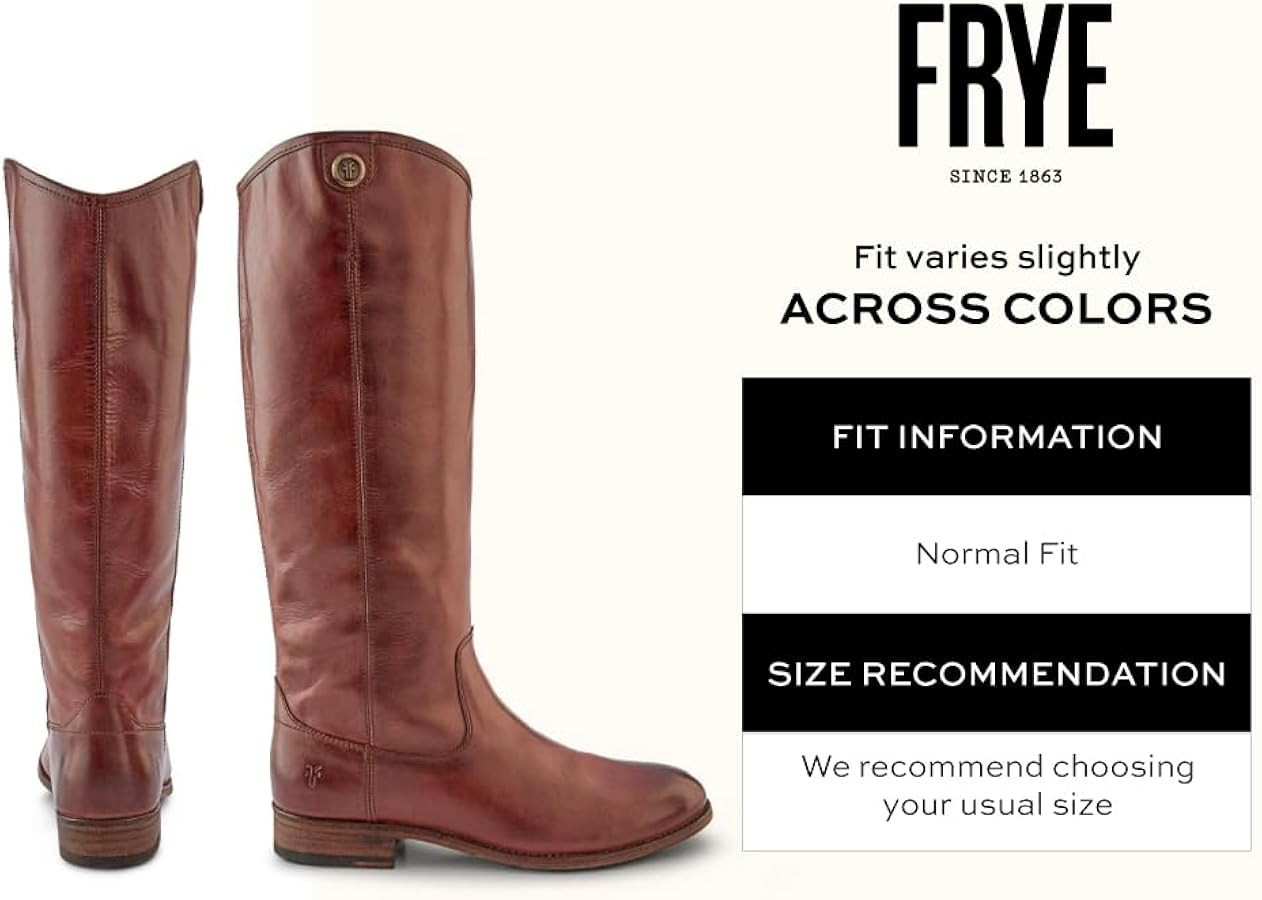
Task: Click the back seam of rear-view boot
Action: click(x=99, y=450)
